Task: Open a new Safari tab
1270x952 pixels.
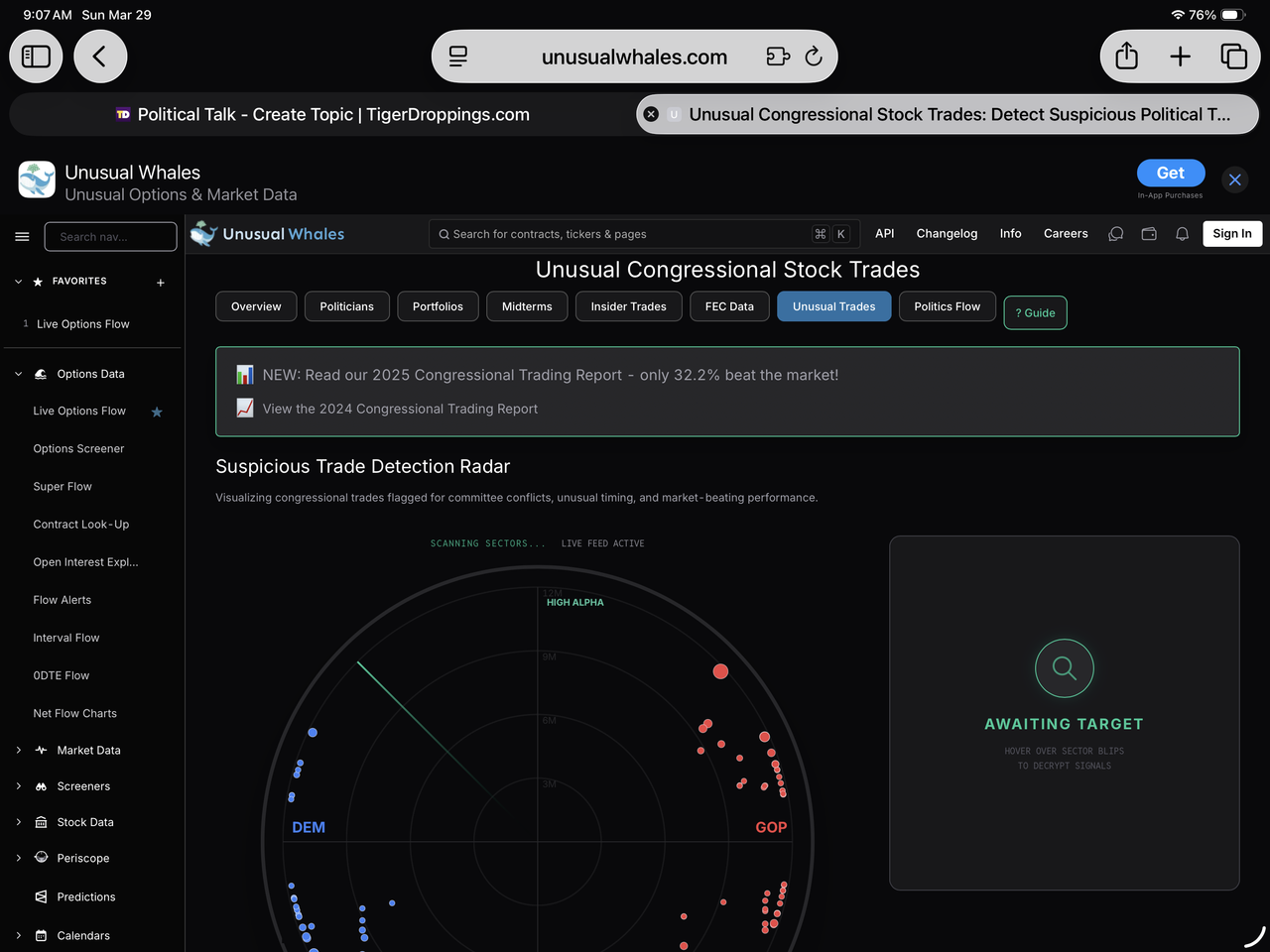Action: point(1180,57)
